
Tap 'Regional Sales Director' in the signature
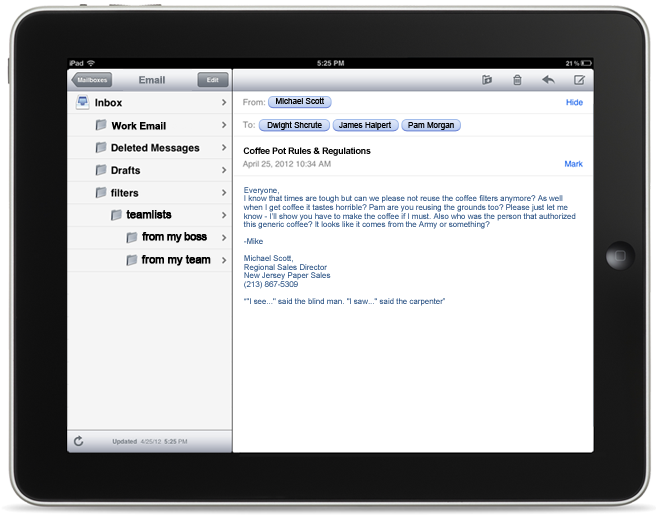(285, 267)
